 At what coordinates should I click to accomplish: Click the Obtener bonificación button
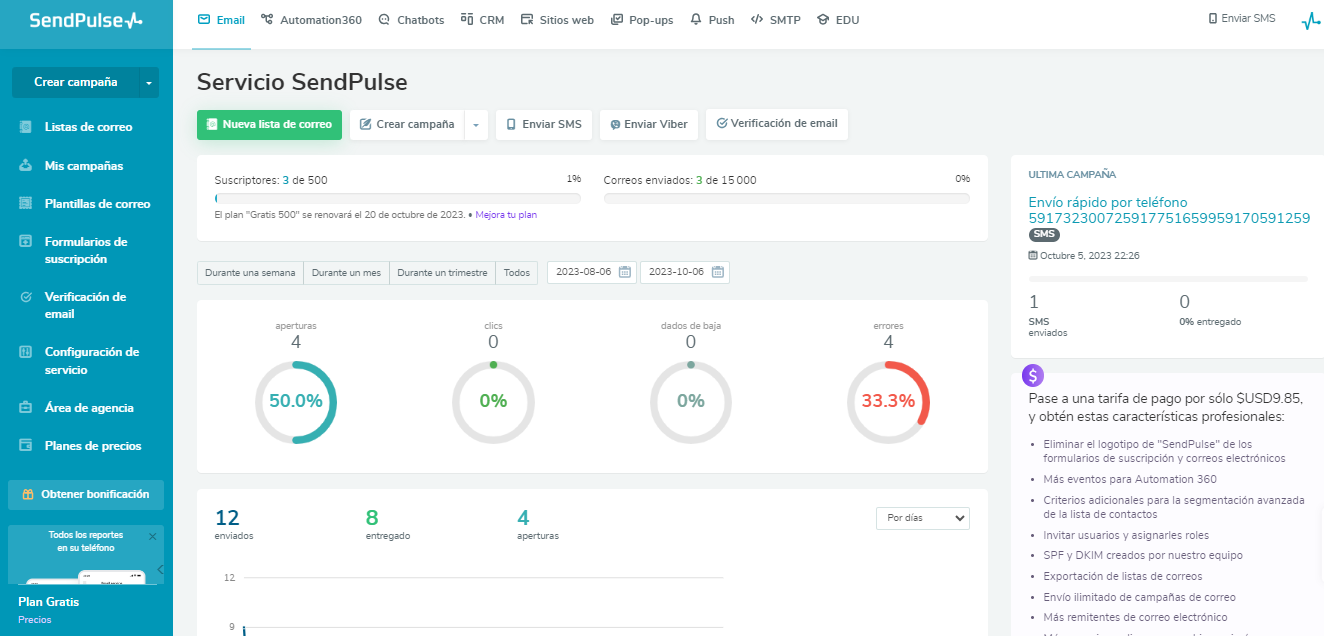pos(86,494)
